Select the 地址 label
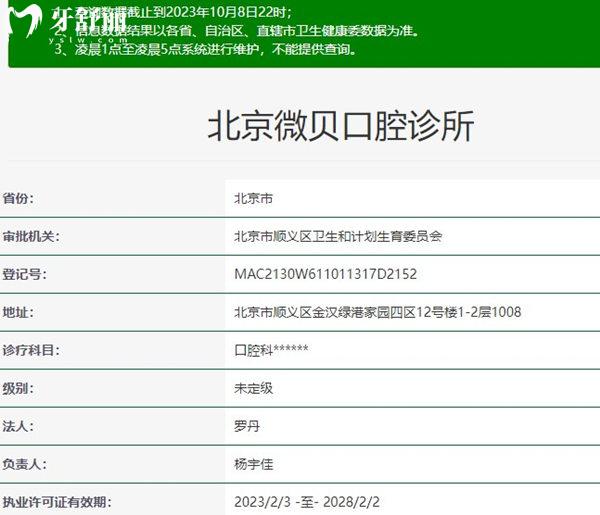 [x=18, y=312]
